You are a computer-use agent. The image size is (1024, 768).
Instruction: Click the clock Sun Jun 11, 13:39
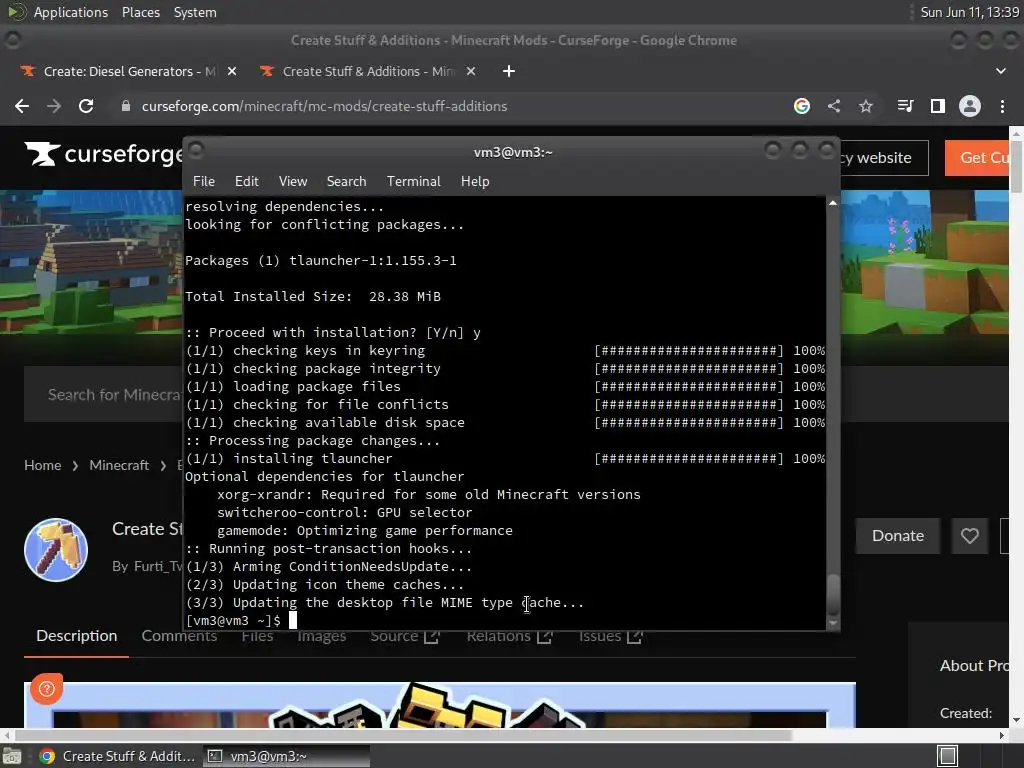969,12
